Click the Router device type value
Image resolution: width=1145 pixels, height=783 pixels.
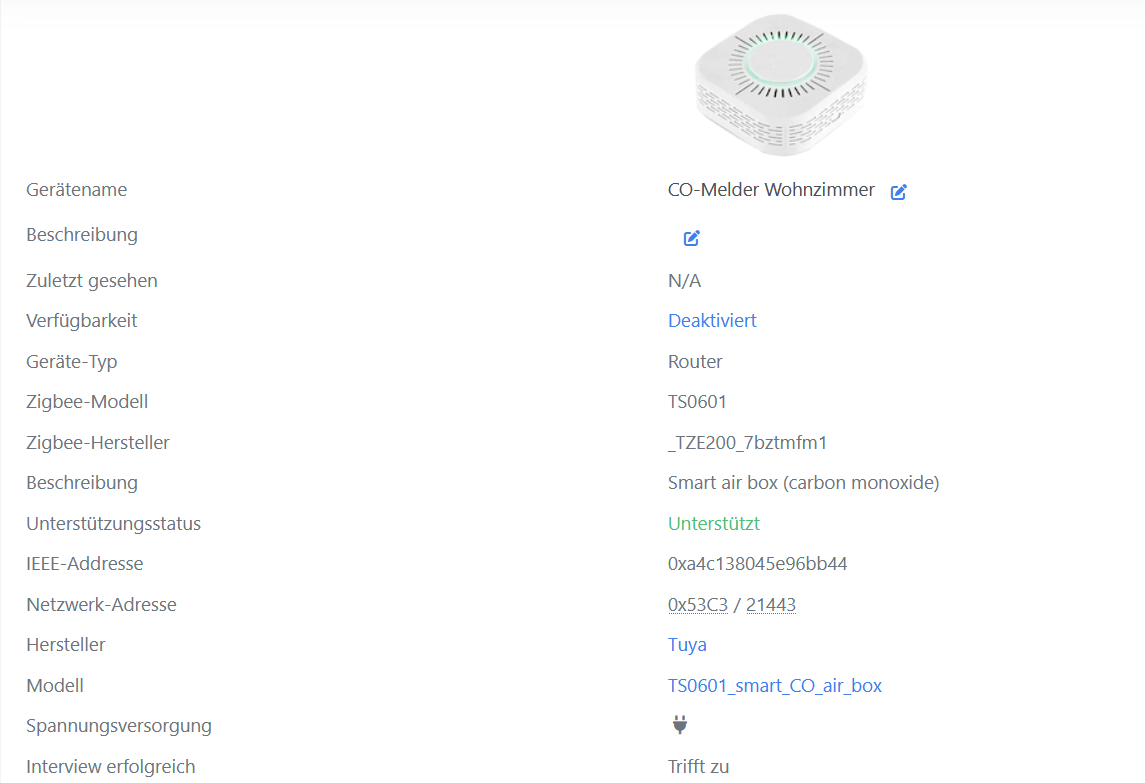[x=695, y=361]
